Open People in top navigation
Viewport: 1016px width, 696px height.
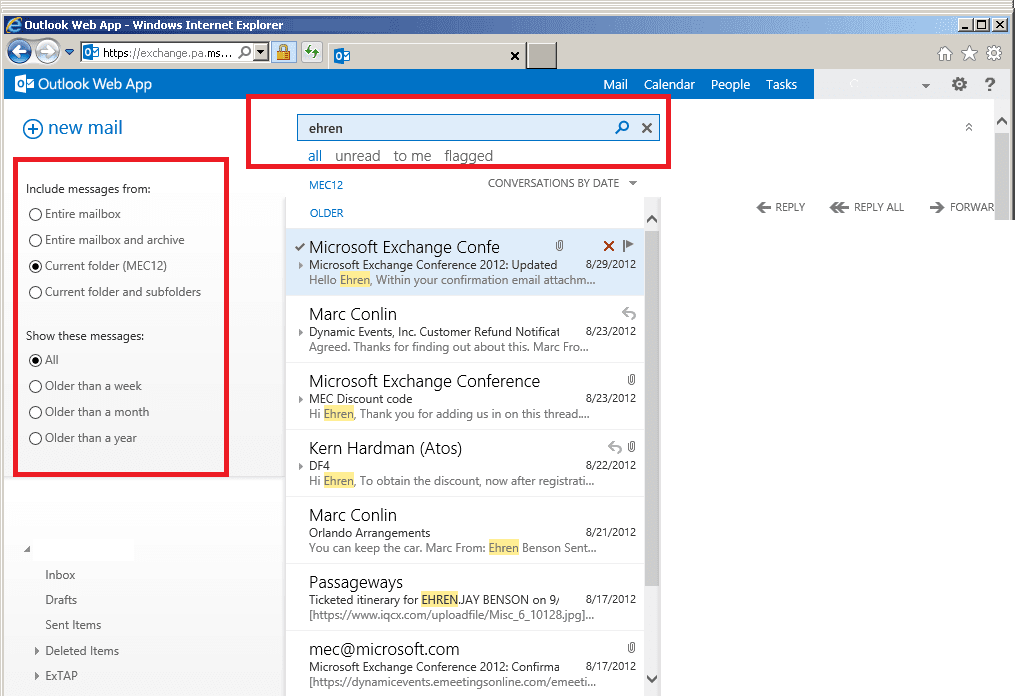[x=730, y=84]
